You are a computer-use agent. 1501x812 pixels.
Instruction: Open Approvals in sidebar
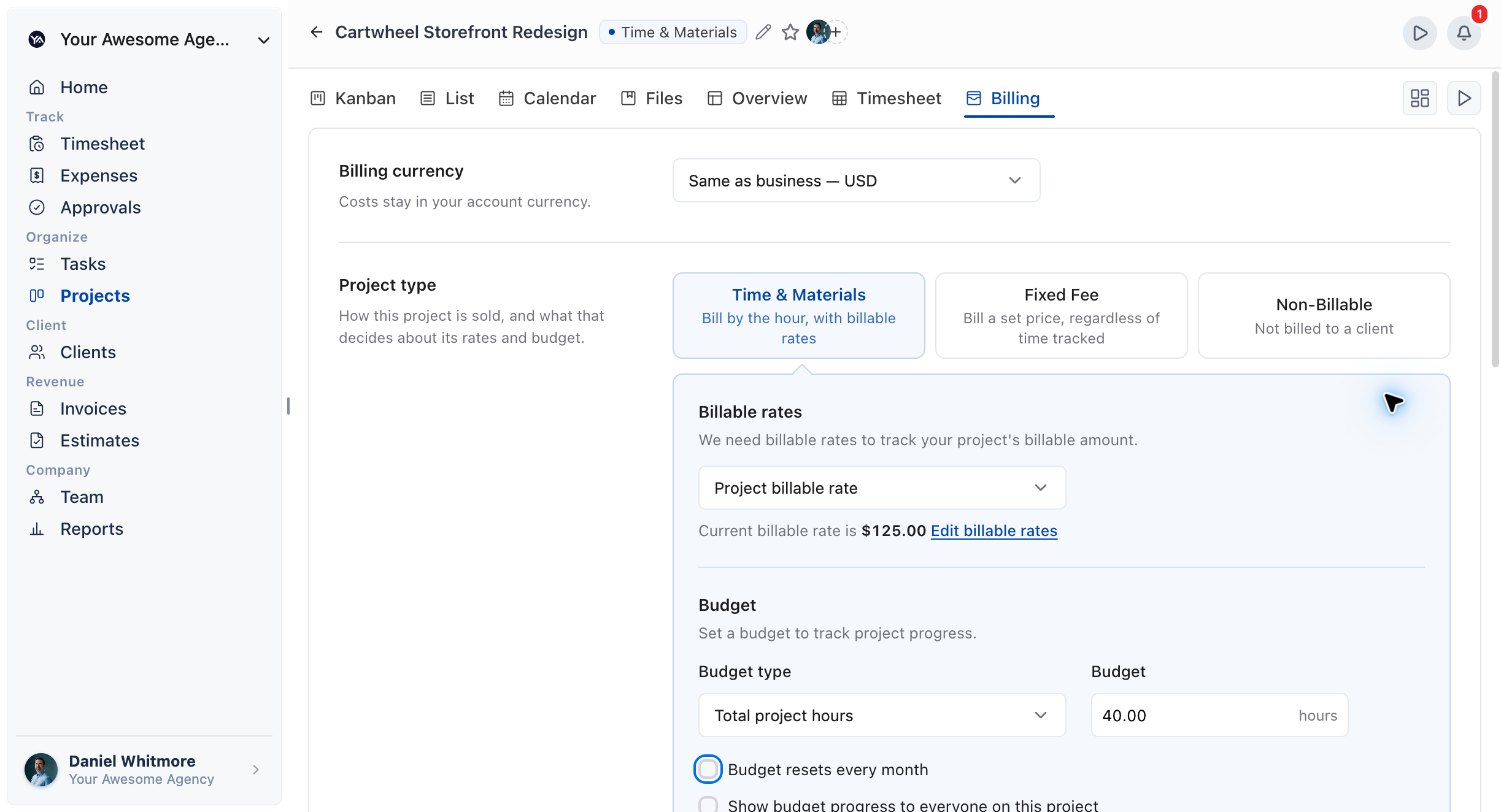pyautogui.click(x=100, y=207)
